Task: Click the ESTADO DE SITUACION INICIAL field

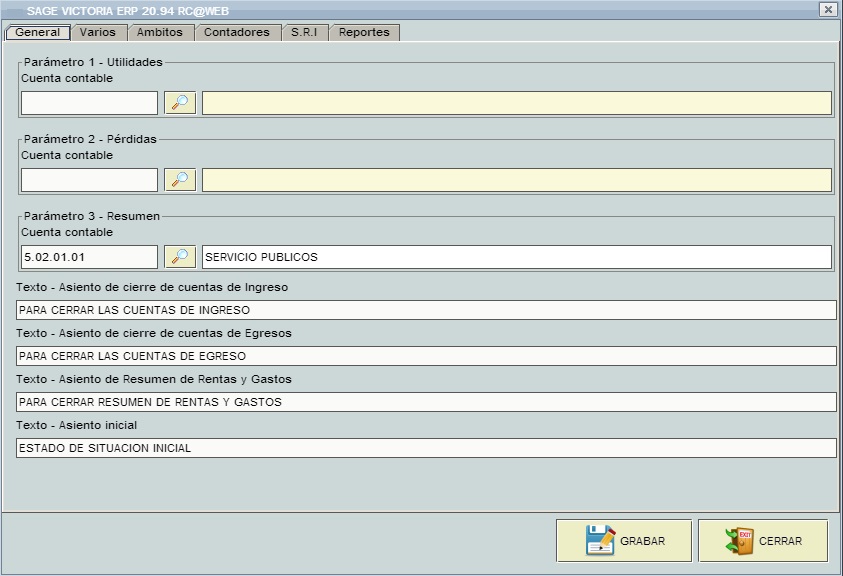Action: pos(426,448)
